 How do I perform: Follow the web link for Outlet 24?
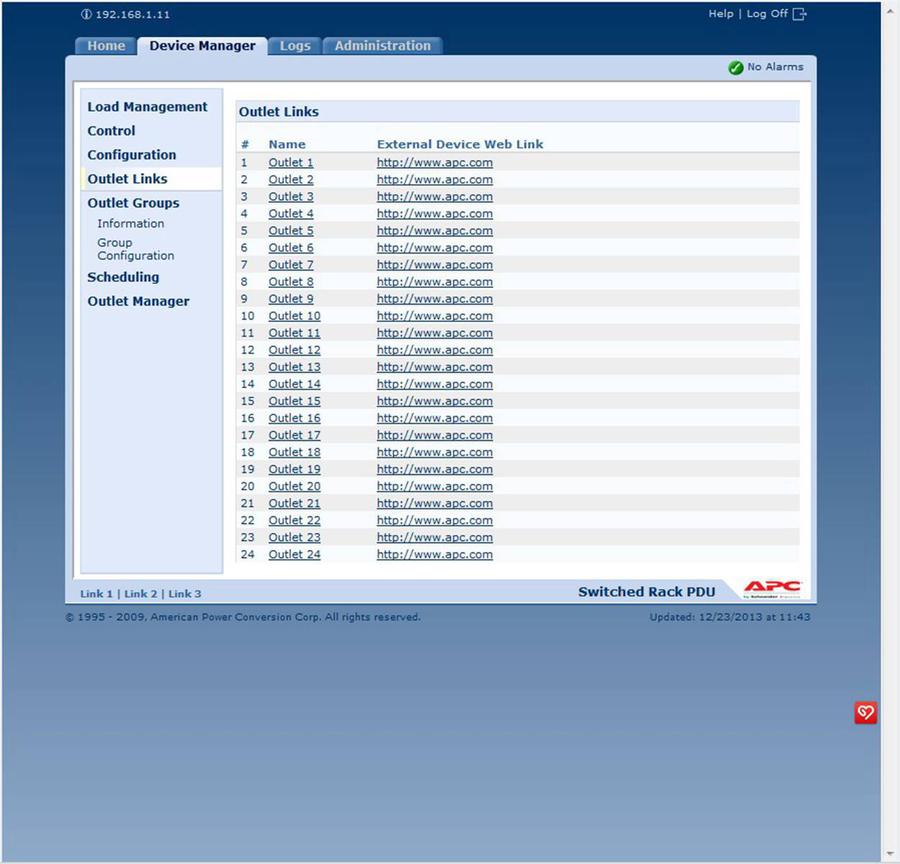click(434, 554)
